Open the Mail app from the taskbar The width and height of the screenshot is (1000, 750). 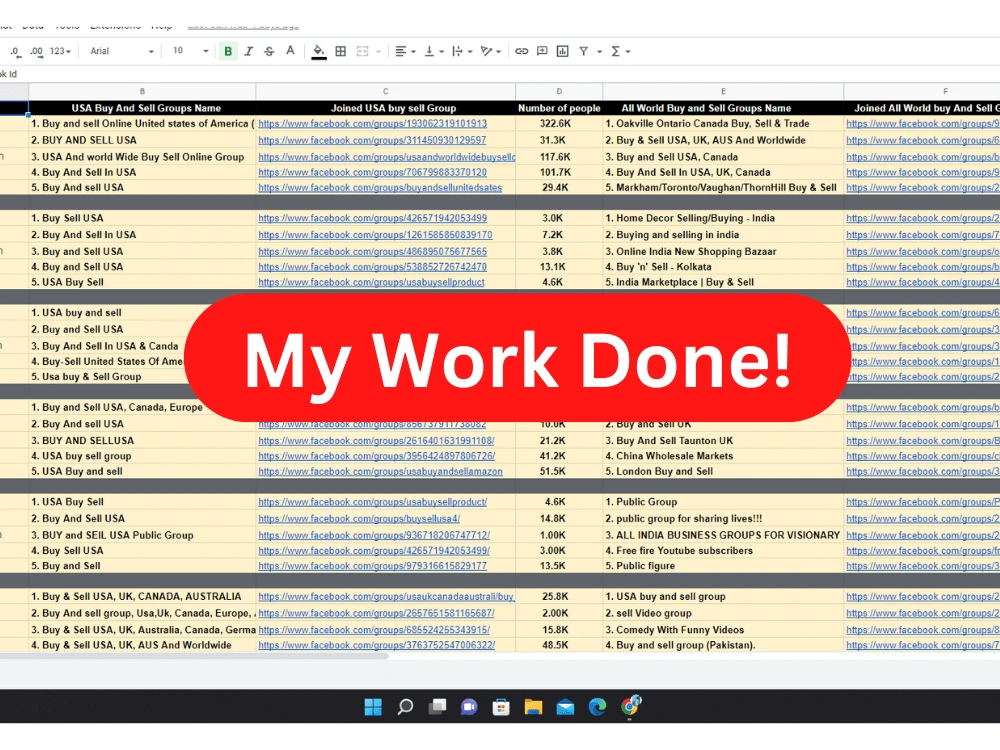tap(565, 707)
